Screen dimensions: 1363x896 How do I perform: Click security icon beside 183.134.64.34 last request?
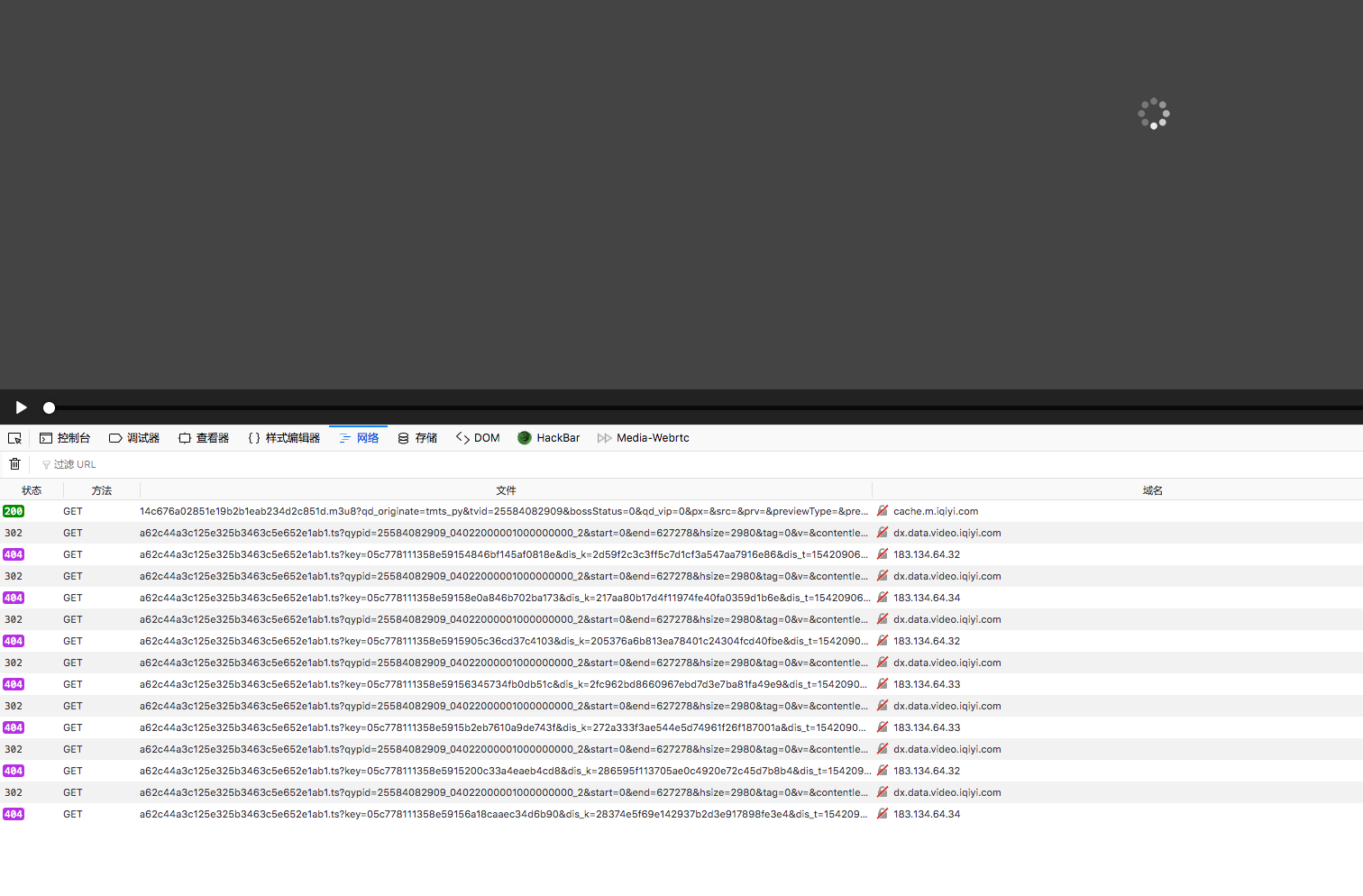[x=882, y=813]
